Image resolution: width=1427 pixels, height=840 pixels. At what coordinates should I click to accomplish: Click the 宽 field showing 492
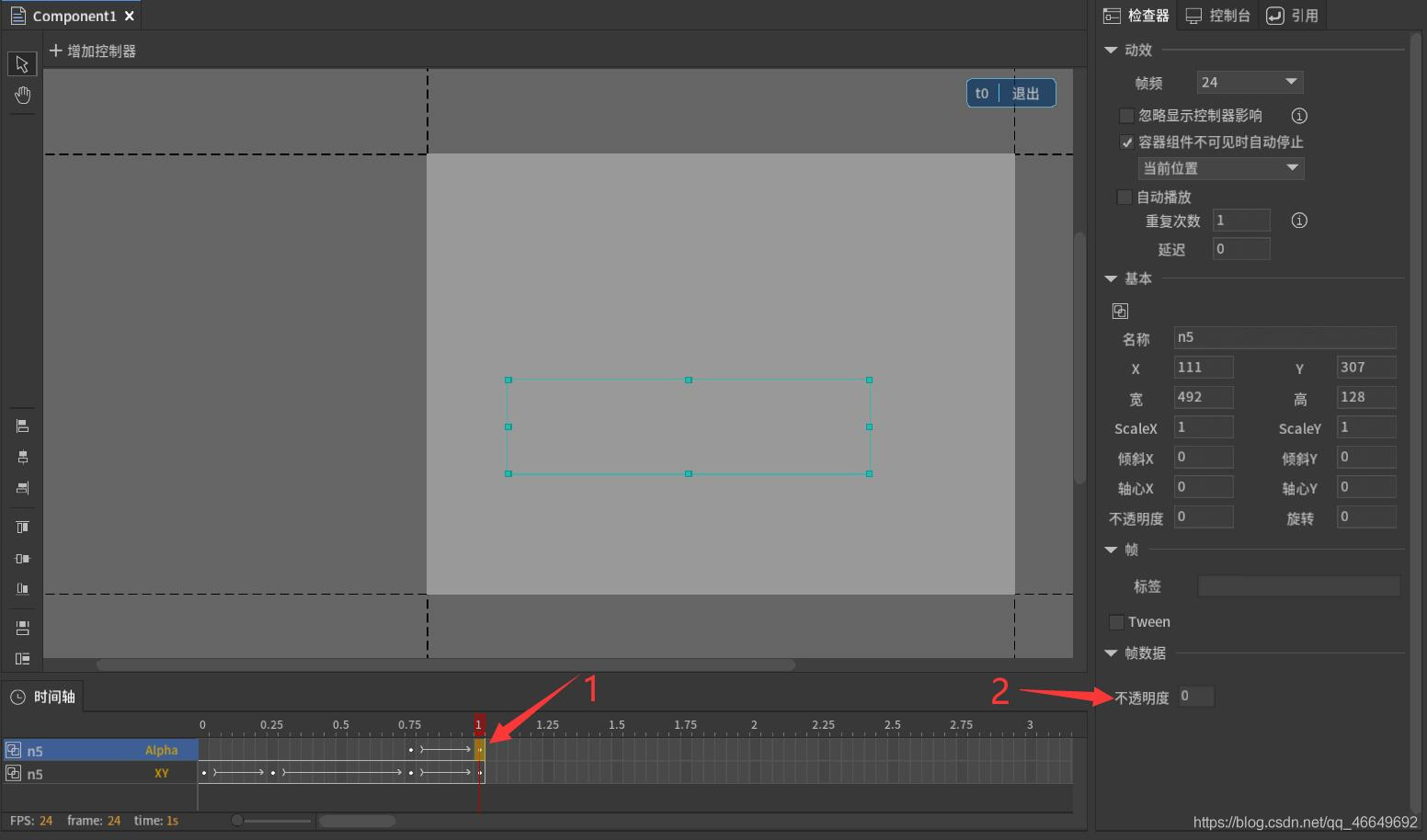[x=1204, y=397]
